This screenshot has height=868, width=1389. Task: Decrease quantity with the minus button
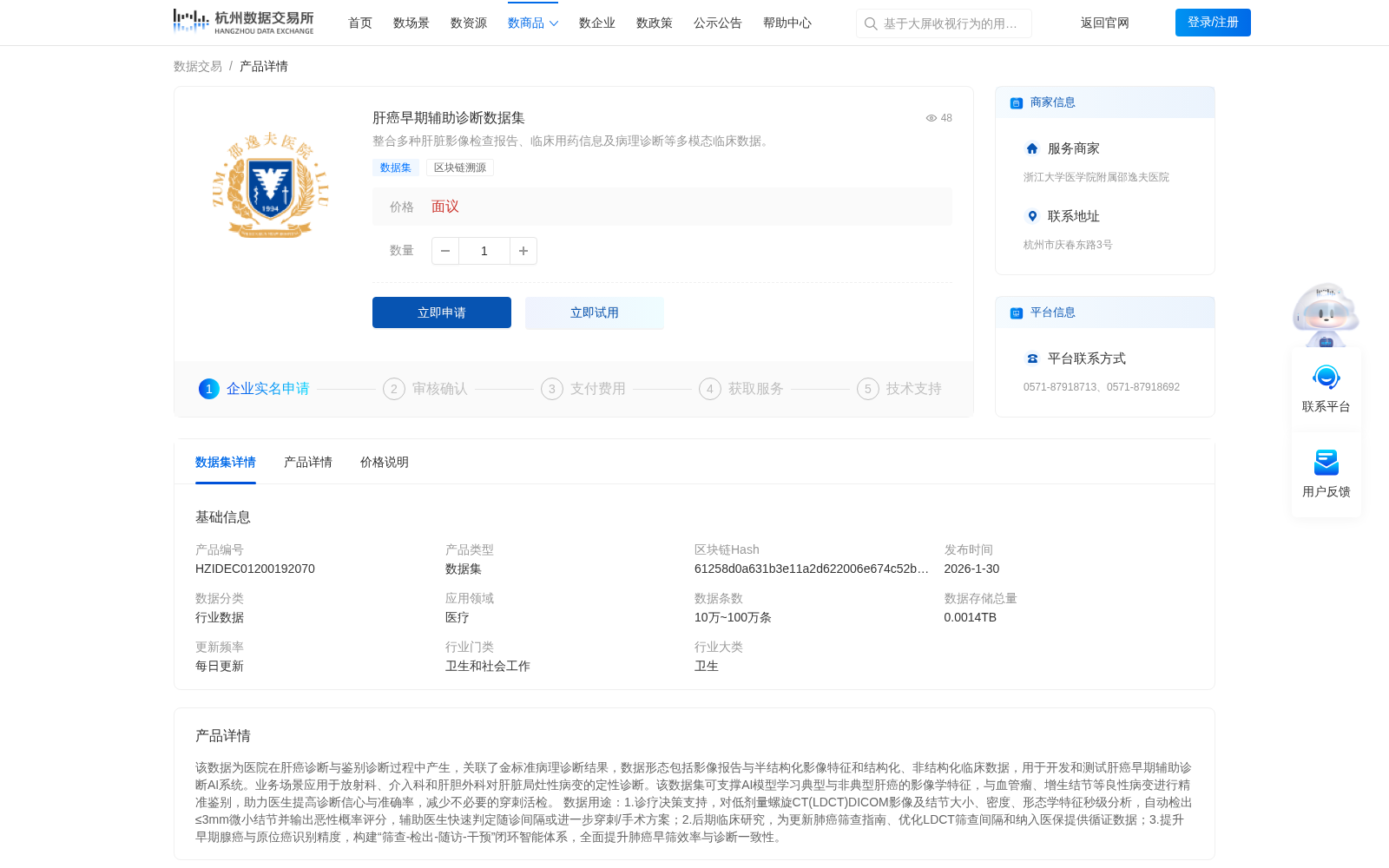445,251
